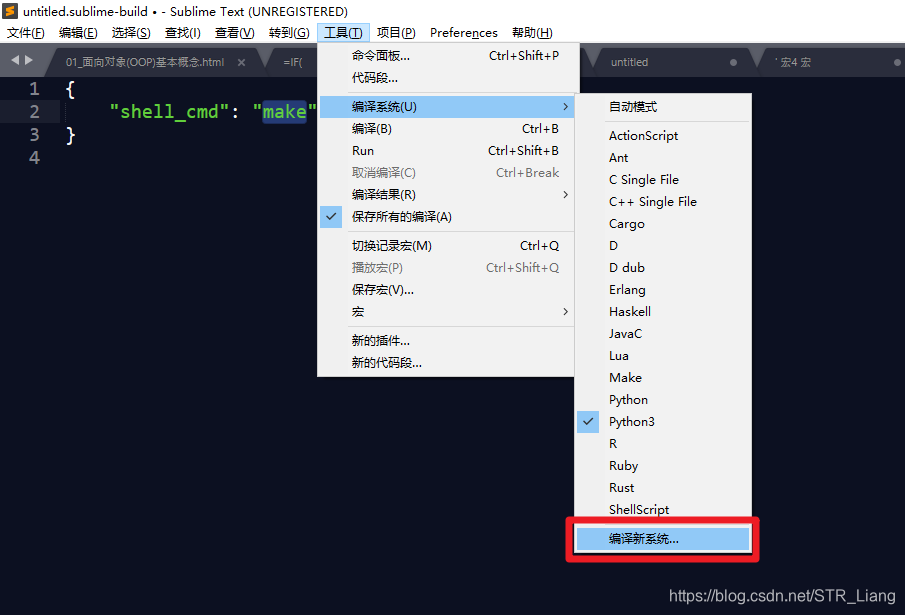This screenshot has width=905, height=615.
Task: Select ActionScript build system
Action: pos(663,136)
